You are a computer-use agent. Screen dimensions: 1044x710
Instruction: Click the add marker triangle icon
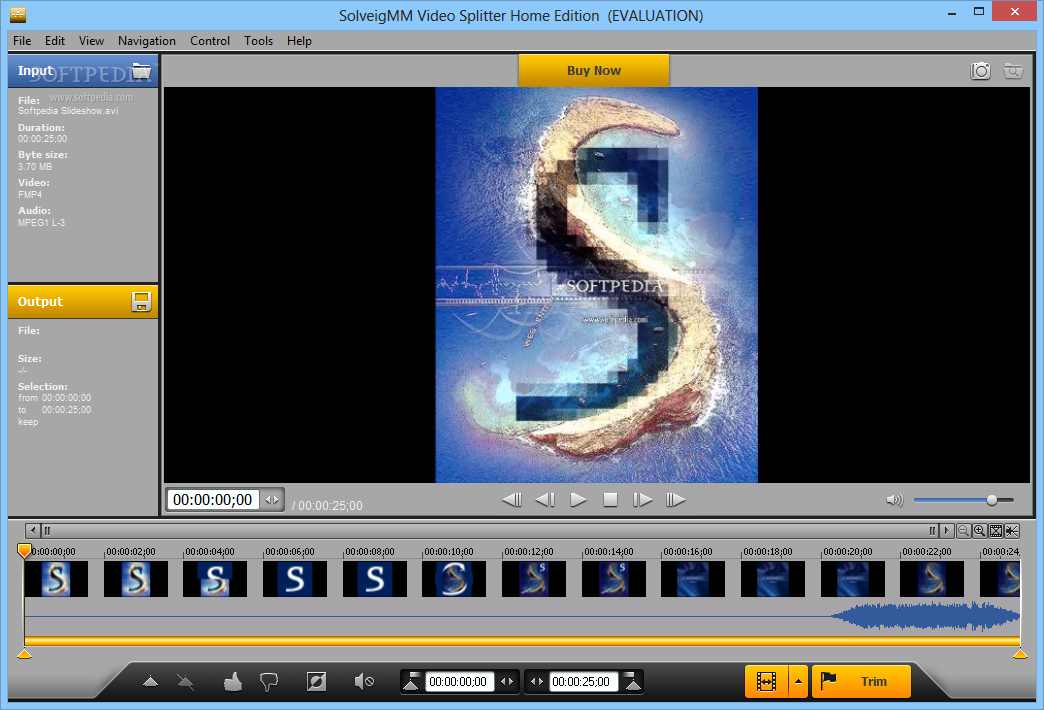pyautogui.click(x=150, y=682)
